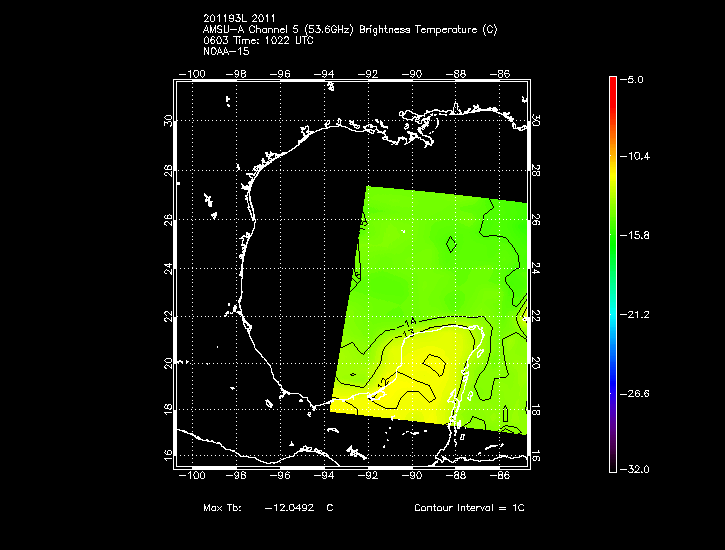The height and width of the screenshot is (550, 725).
Task: Click the -10.4 color scale value
Action: tap(634, 156)
